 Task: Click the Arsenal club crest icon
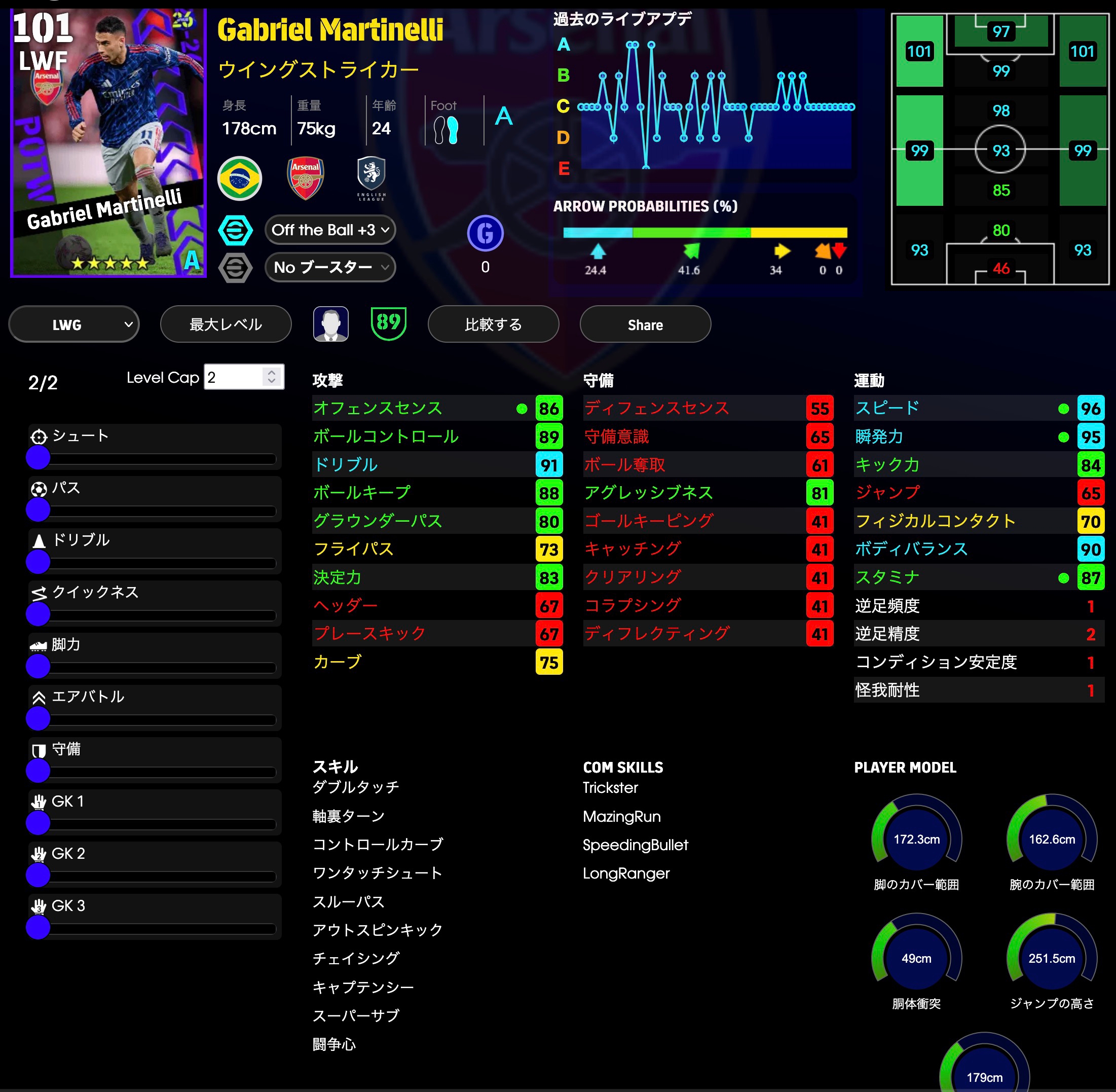pos(305,178)
